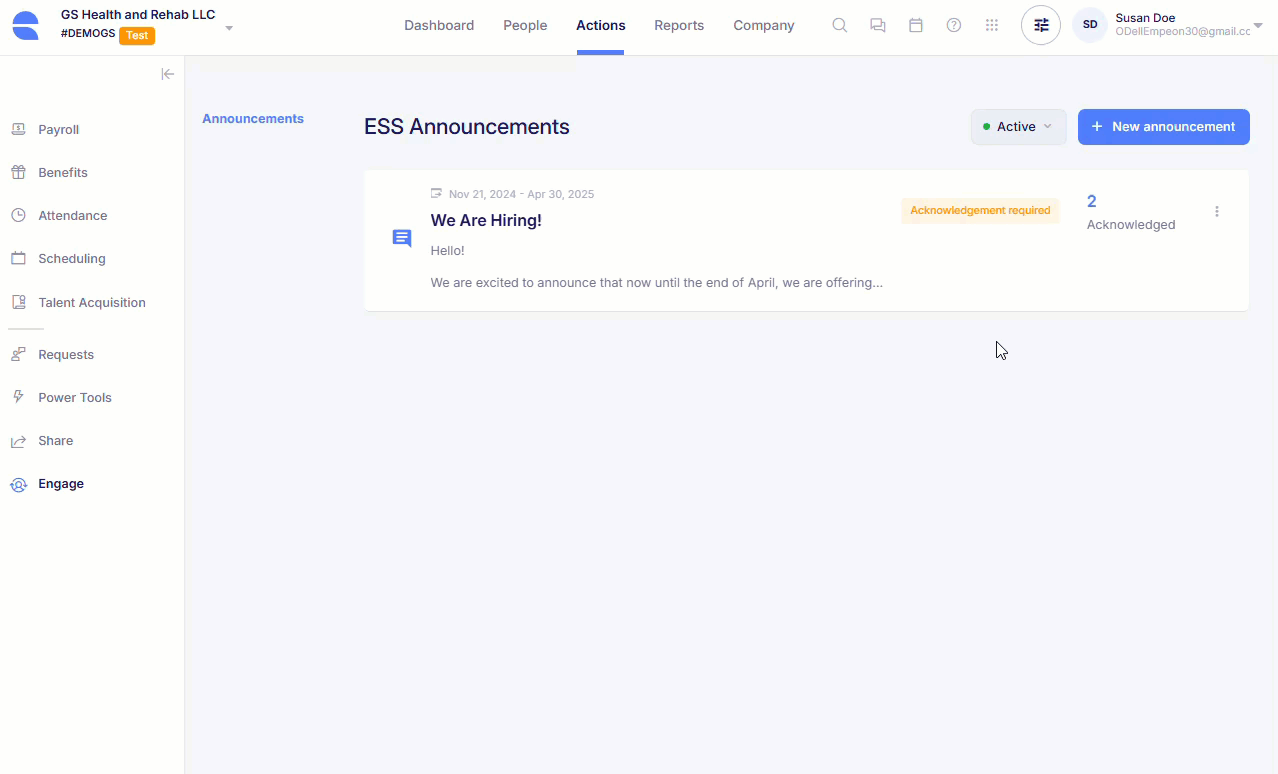Open the search magnifier icon
Screen dimensions: 1278x774
click(x=839, y=25)
